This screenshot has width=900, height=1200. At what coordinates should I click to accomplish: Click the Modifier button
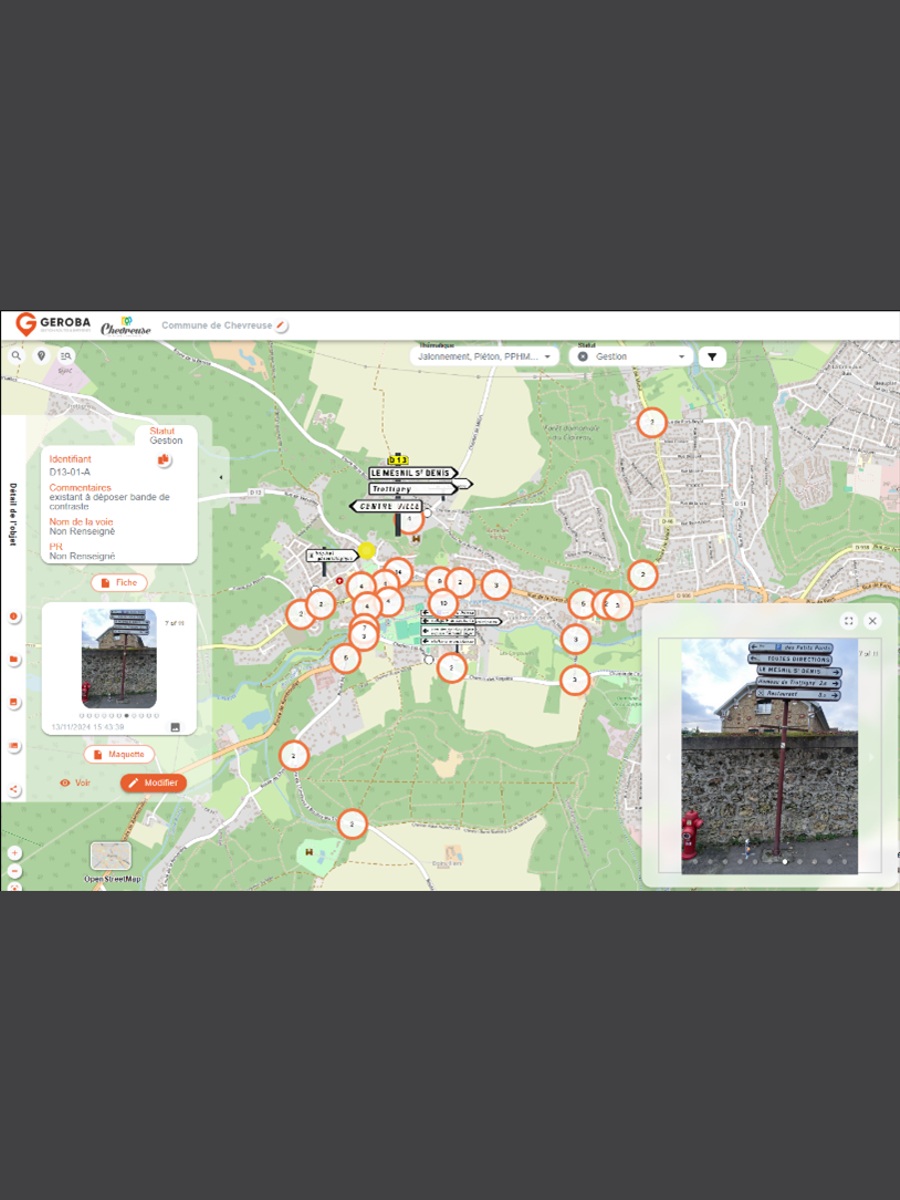[153, 783]
